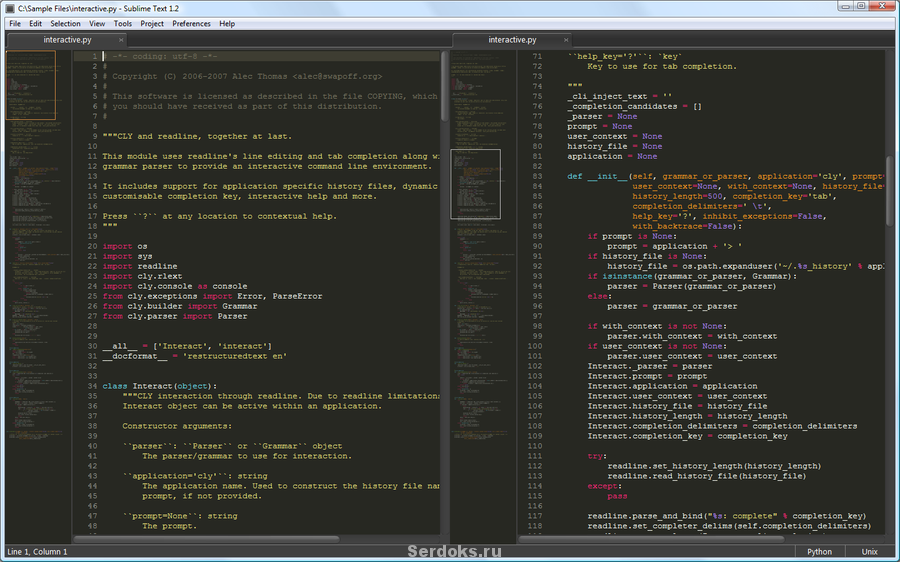Click 'import readline' on line 22
Viewport: 900px width, 562px height.
[x=140, y=266]
